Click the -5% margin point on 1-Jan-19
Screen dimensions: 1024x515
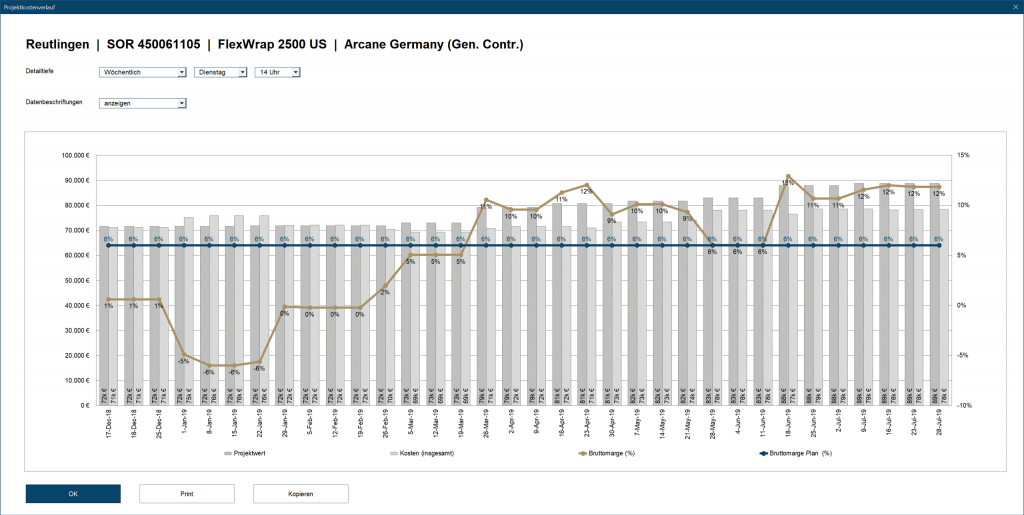tap(184, 354)
